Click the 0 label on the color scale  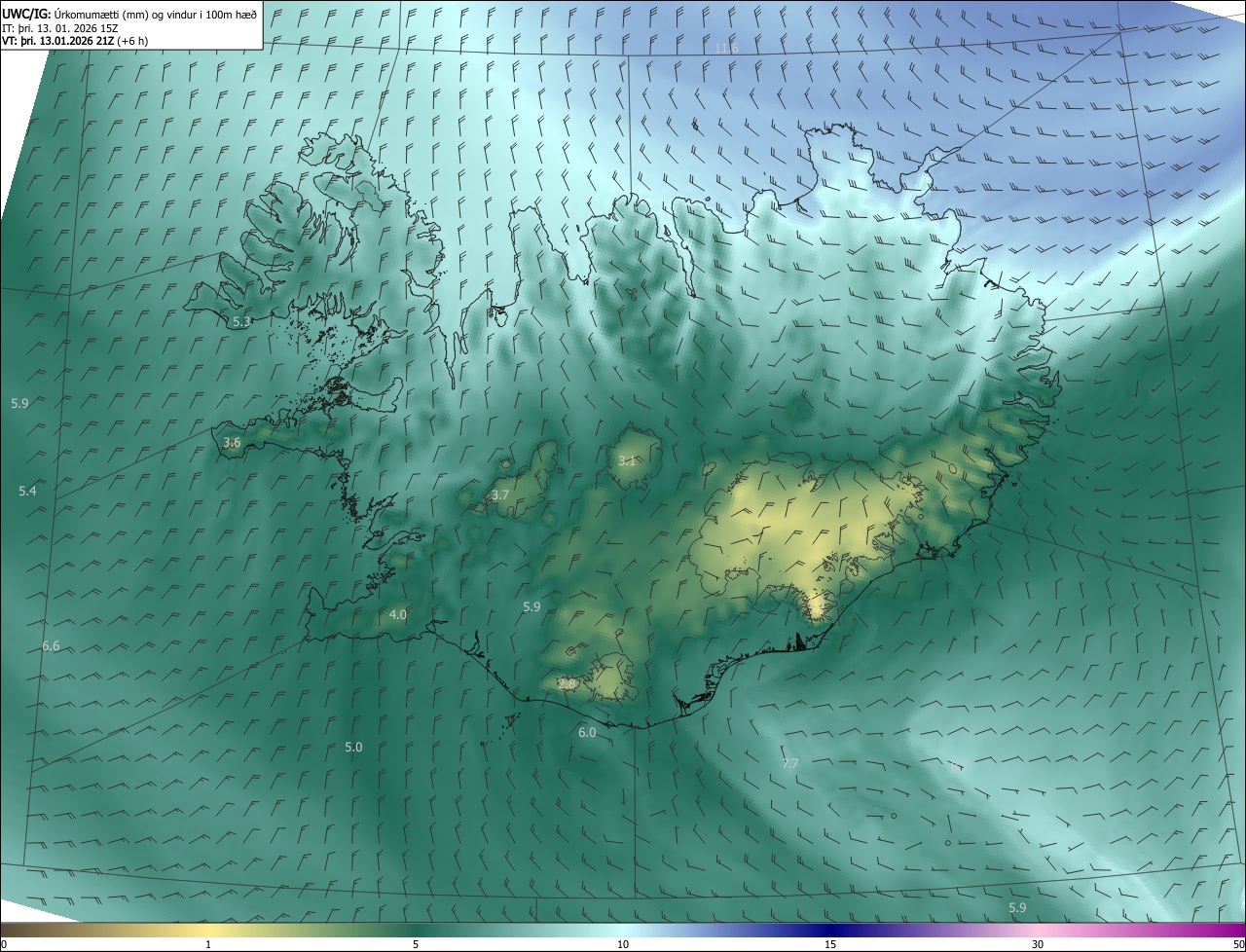point(4,944)
